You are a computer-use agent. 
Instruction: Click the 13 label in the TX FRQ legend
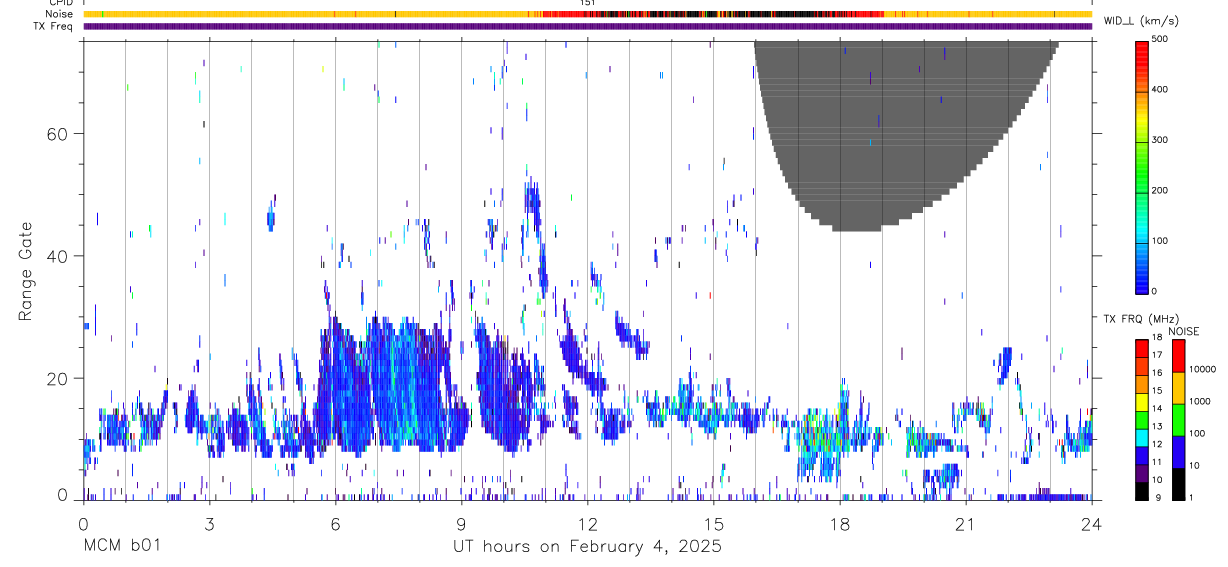point(1157,426)
